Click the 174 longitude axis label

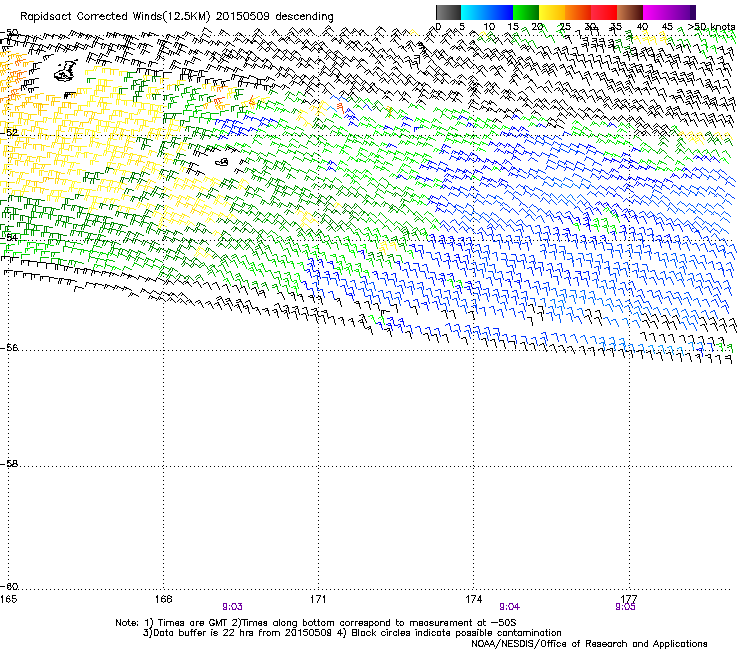pos(473,599)
